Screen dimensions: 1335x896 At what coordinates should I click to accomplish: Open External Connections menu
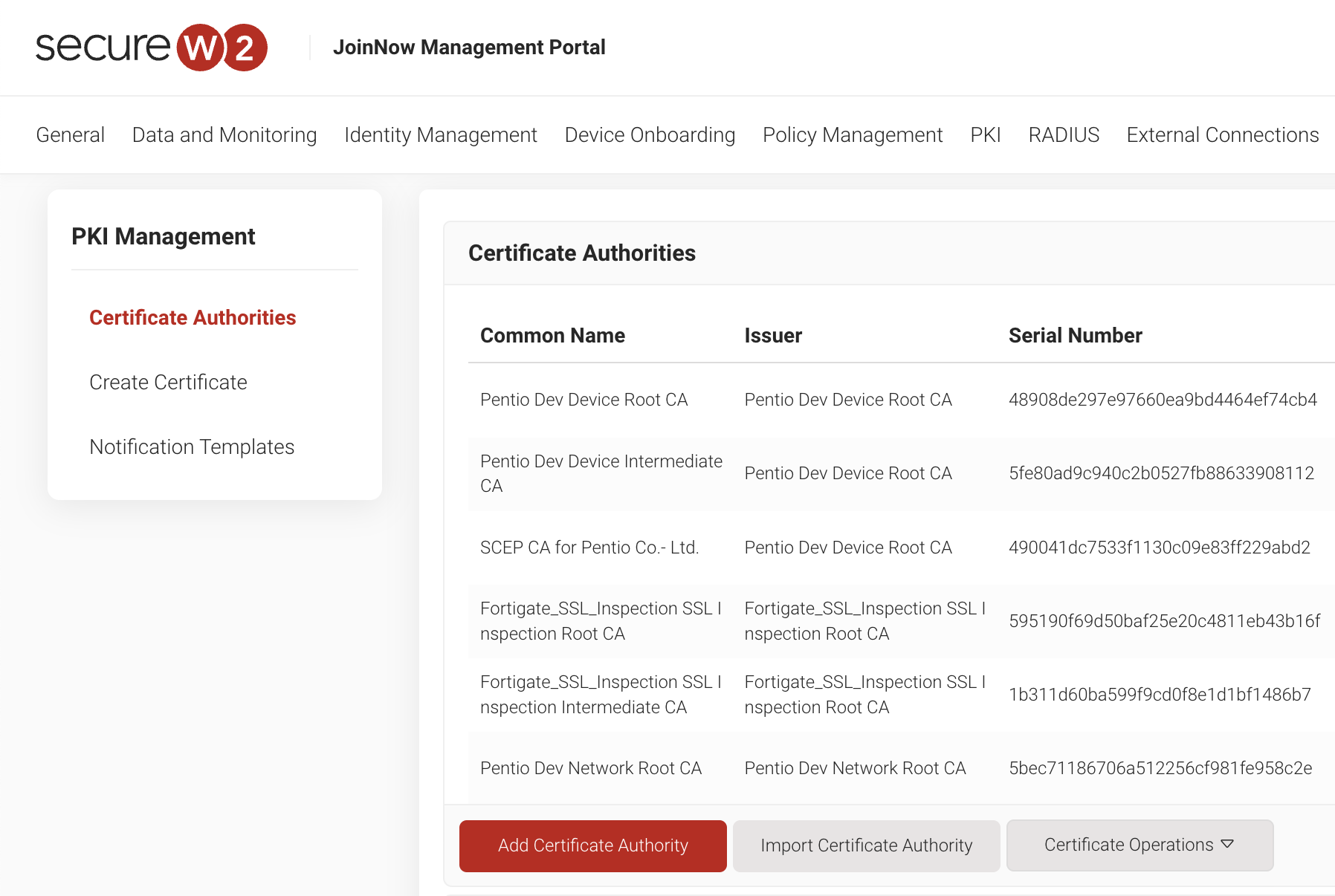tap(1223, 135)
